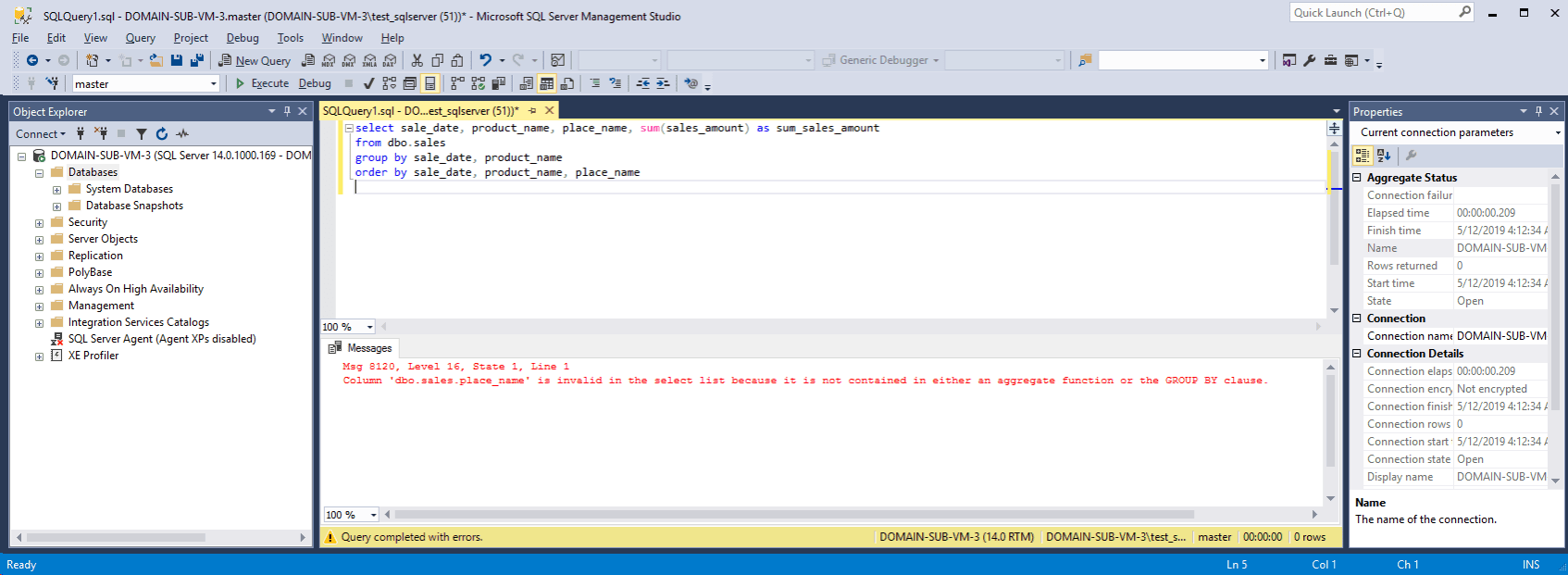
Task: Parse the query with the checkmark icon
Action: [x=368, y=83]
